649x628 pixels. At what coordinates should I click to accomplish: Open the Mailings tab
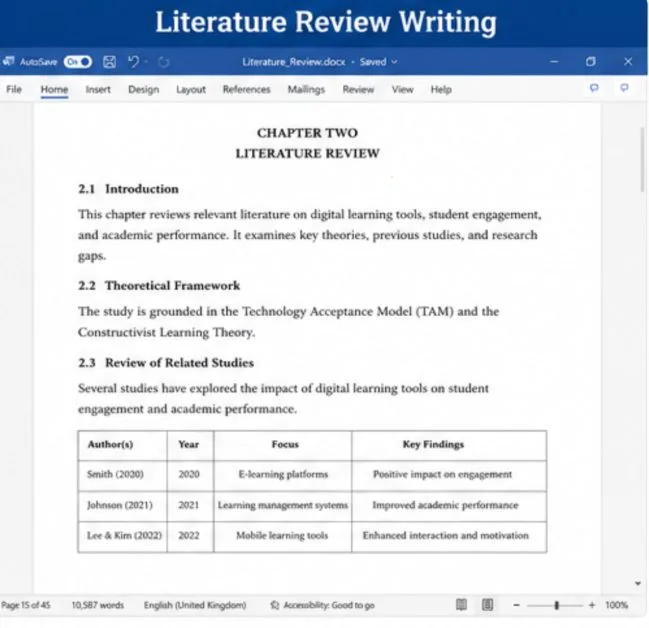[306, 89]
